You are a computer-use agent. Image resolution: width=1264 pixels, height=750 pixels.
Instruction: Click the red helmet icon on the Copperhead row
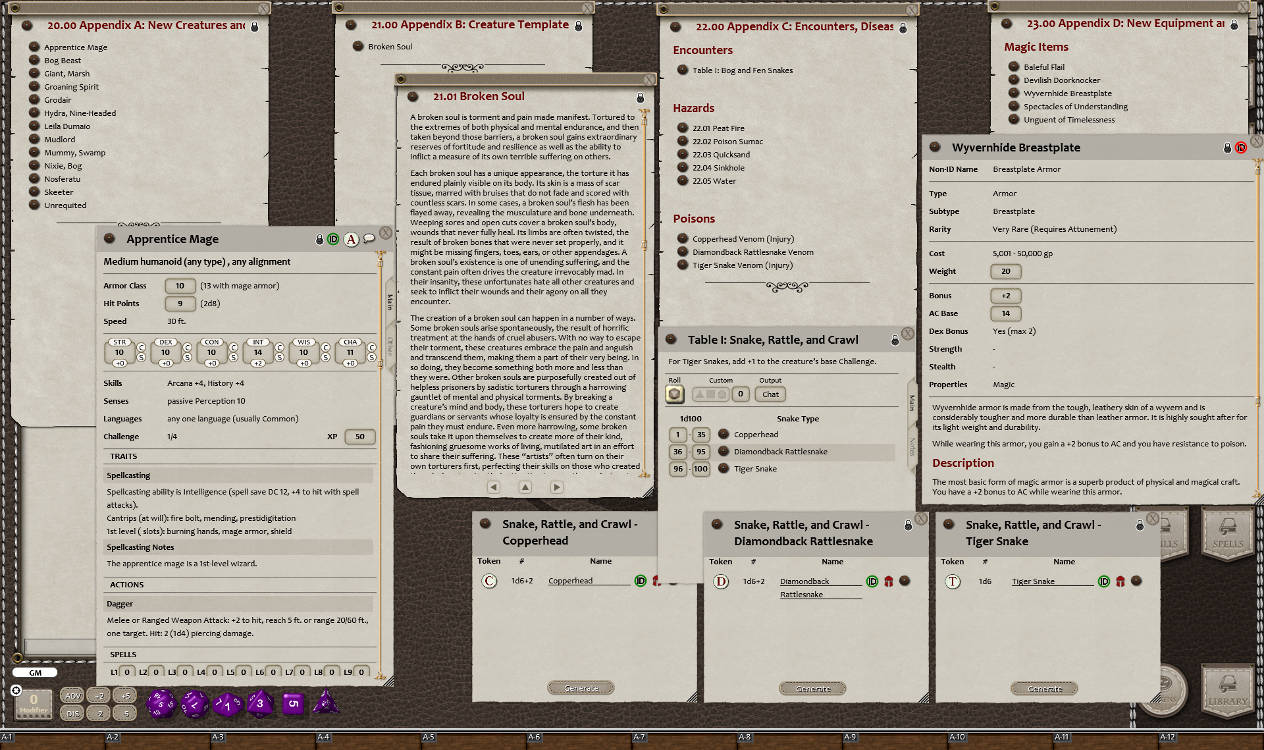pos(658,582)
